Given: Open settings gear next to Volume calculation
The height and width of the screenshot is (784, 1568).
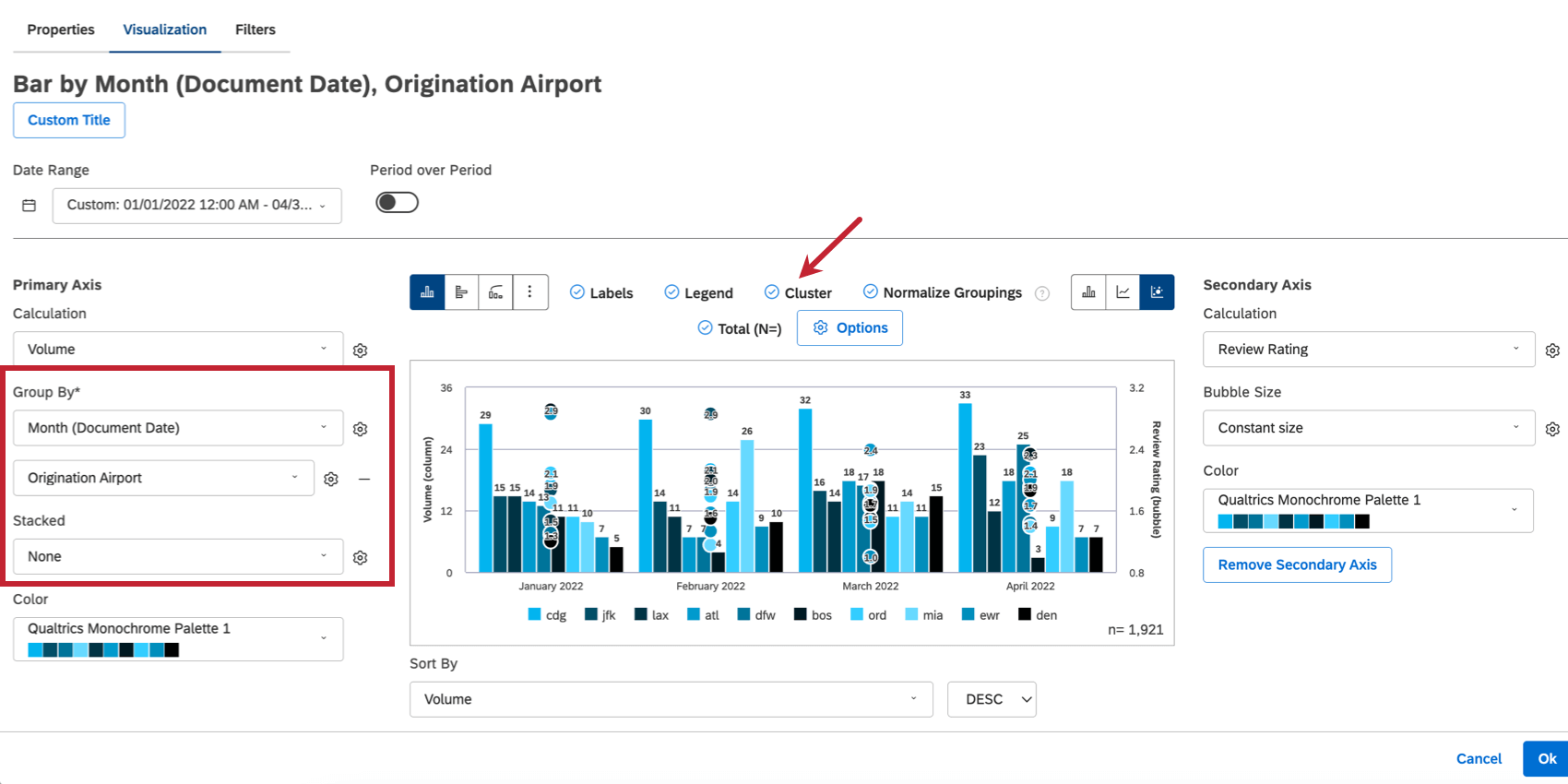Looking at the screenshot, I should pyautogui.click(x=360, y=350).
